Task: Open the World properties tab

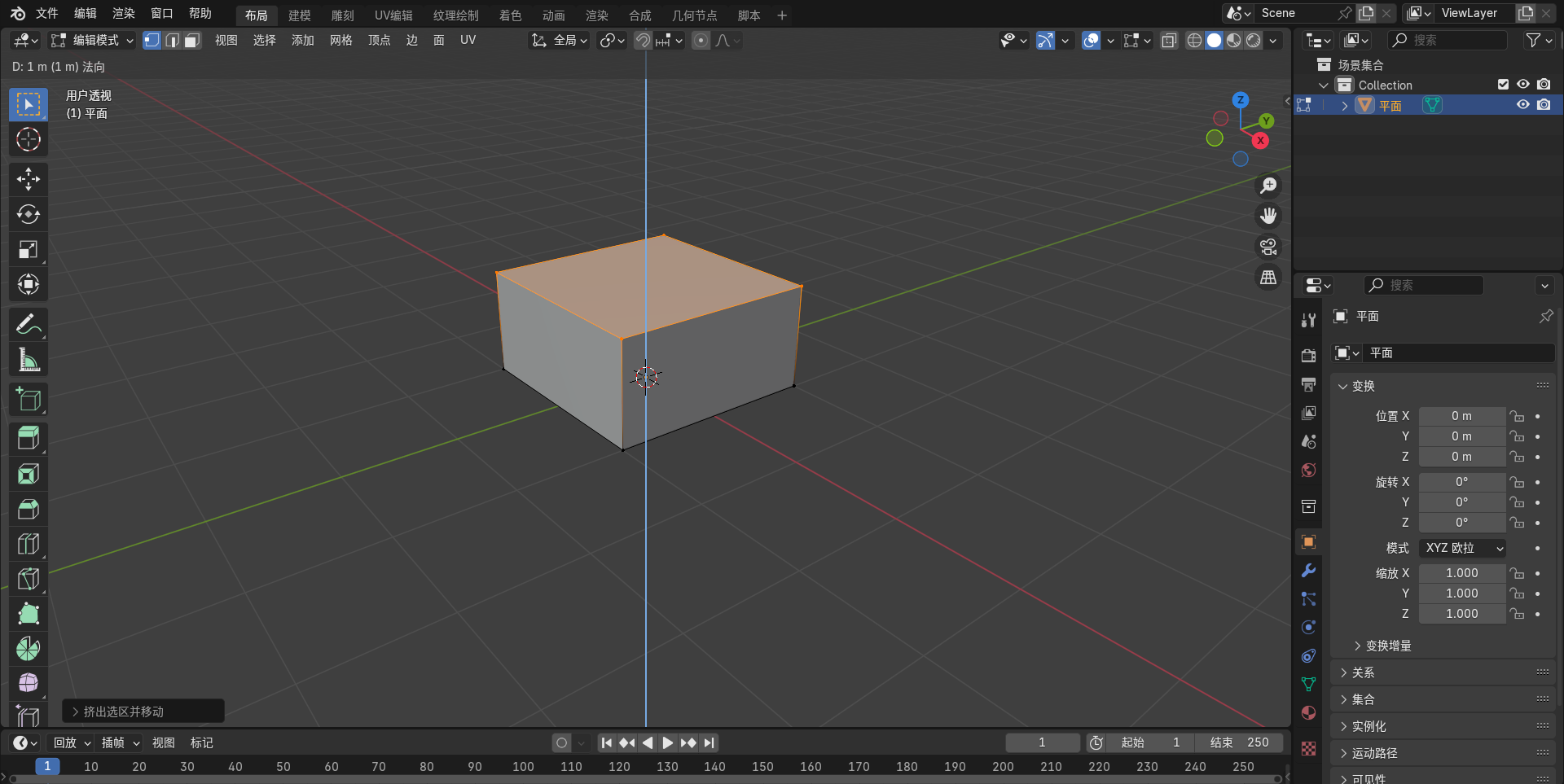Action: point(1308,470)
